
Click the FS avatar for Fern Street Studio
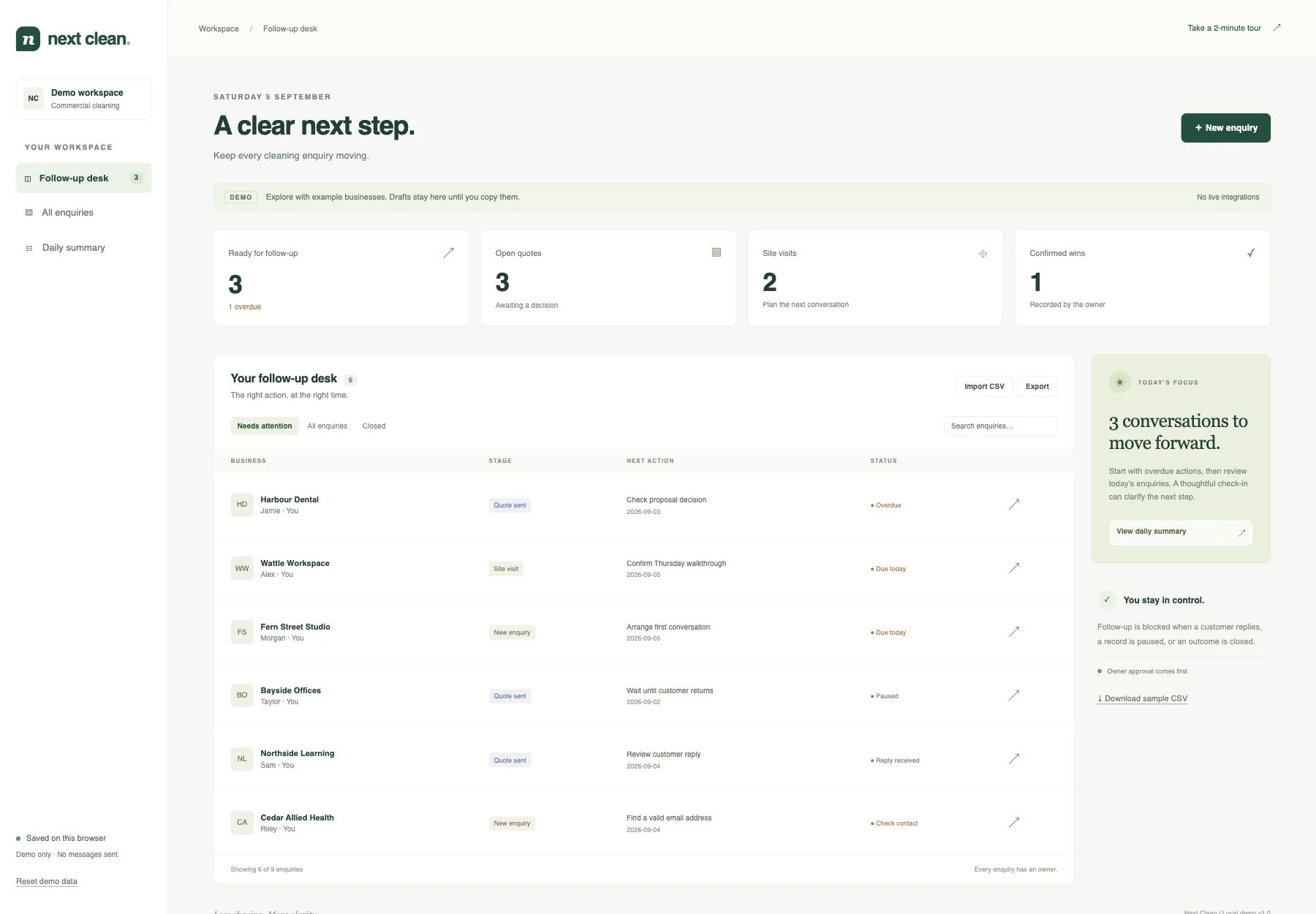242,632
